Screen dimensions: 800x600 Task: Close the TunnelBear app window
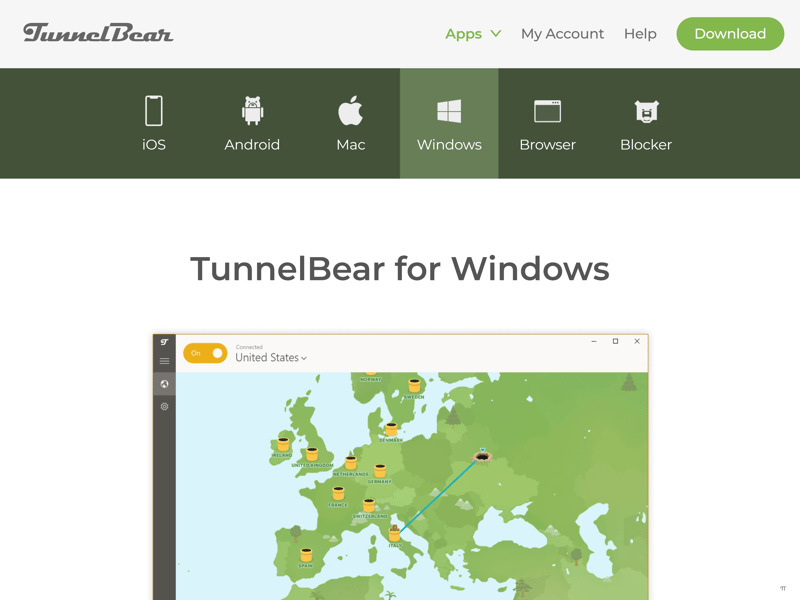point(637,341)
